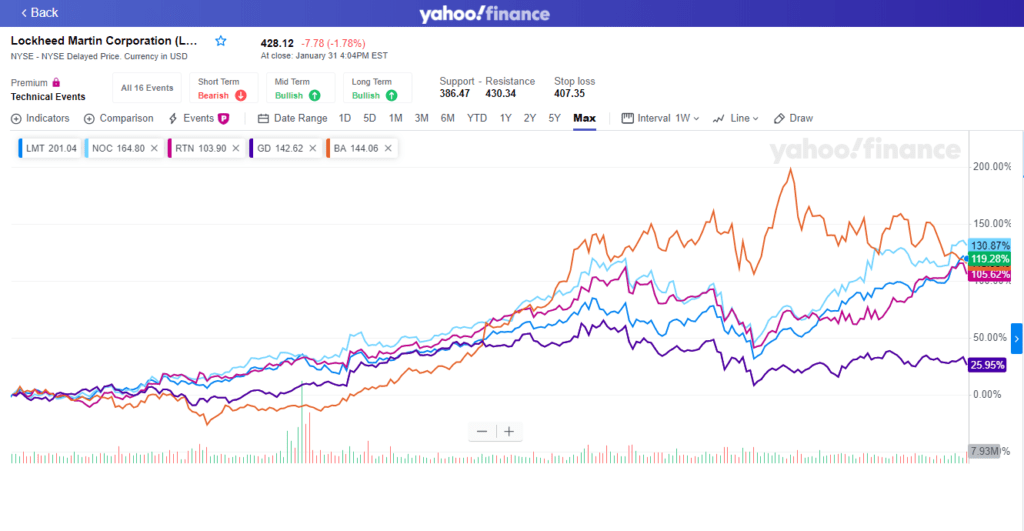This screenshot has width=1024, height=531.
Task: Click the zoom in plus button
Action: [x=509, y=431]
